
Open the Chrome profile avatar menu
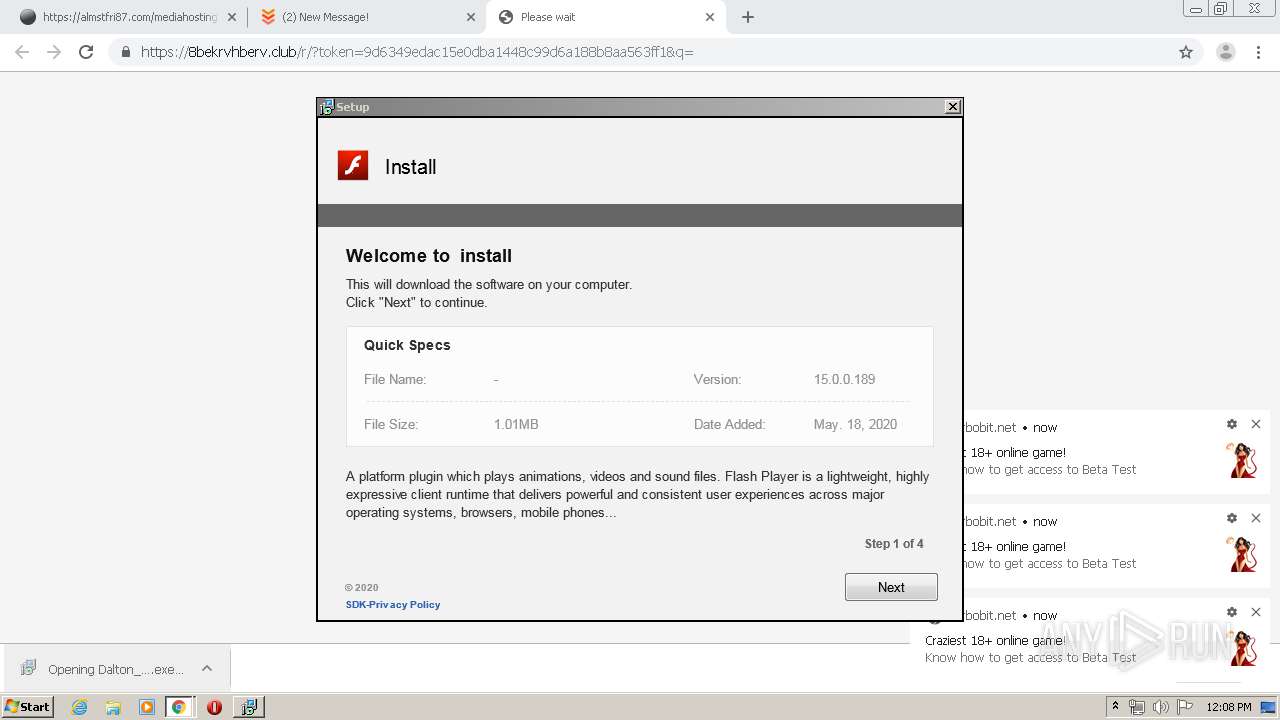tap(1226, 52)
